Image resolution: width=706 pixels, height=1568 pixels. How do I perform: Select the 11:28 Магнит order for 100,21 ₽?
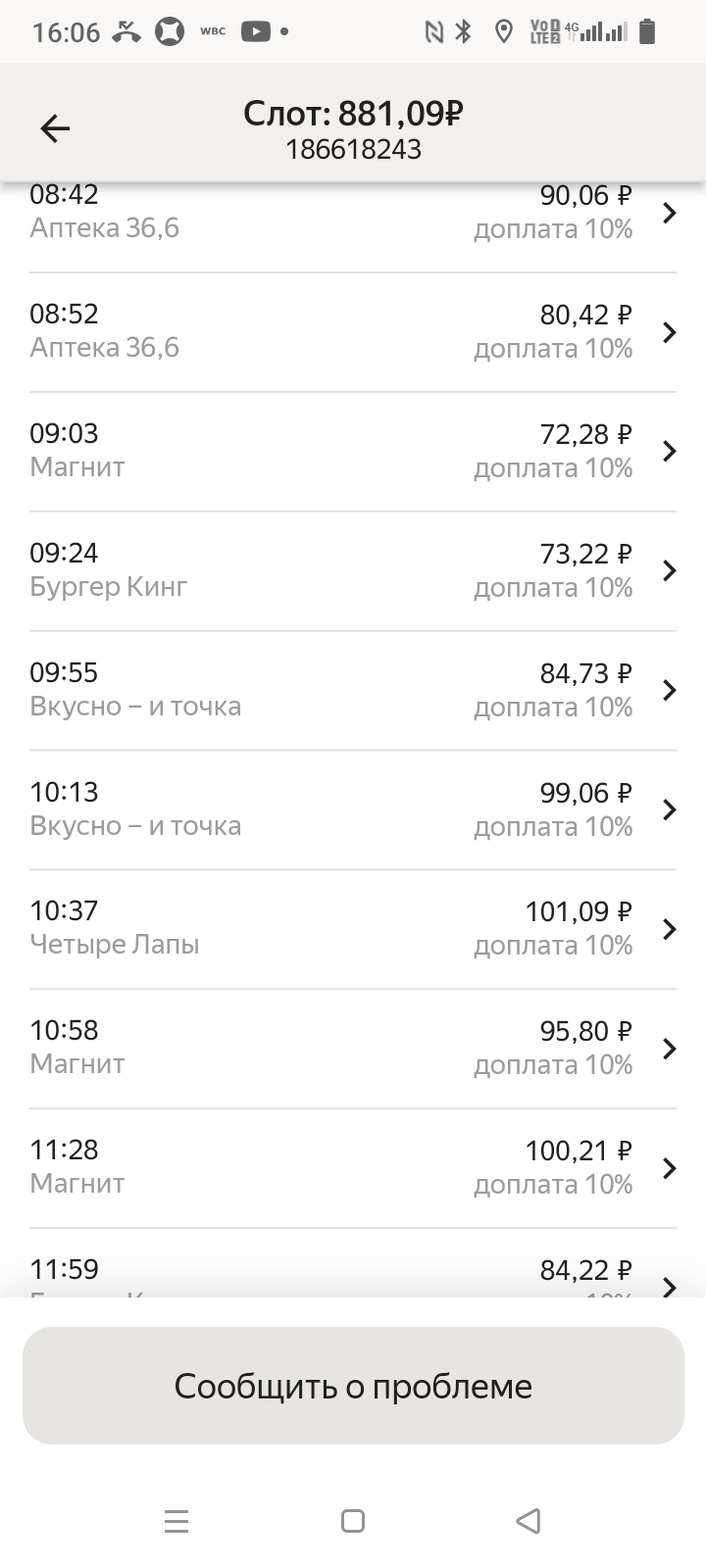pyautogui.click(x=353, y=1168)
